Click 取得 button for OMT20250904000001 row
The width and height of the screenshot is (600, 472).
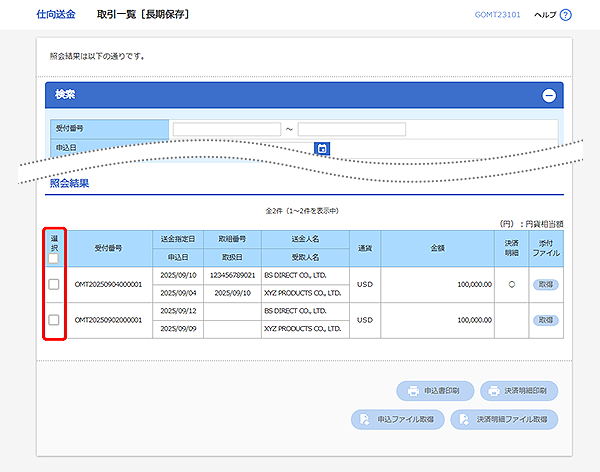coord(546,284)
